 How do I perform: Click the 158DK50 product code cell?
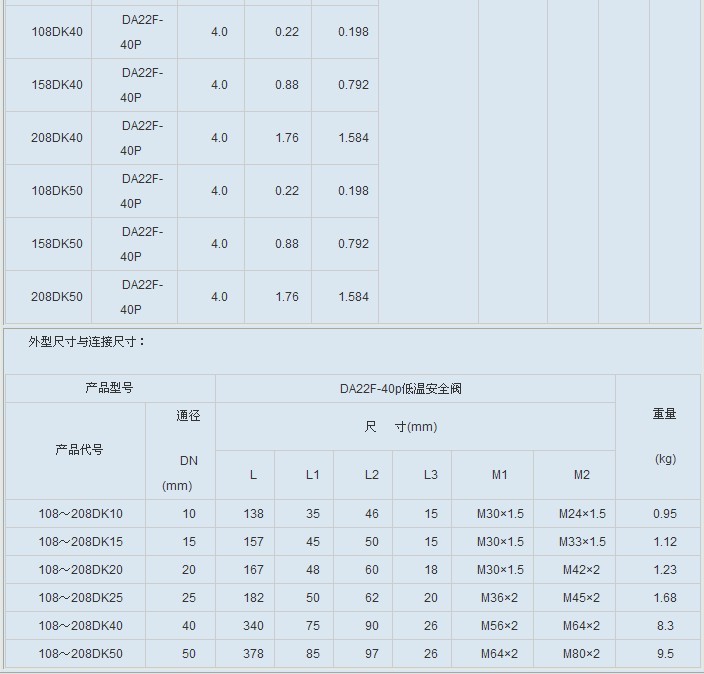(57, 244)
